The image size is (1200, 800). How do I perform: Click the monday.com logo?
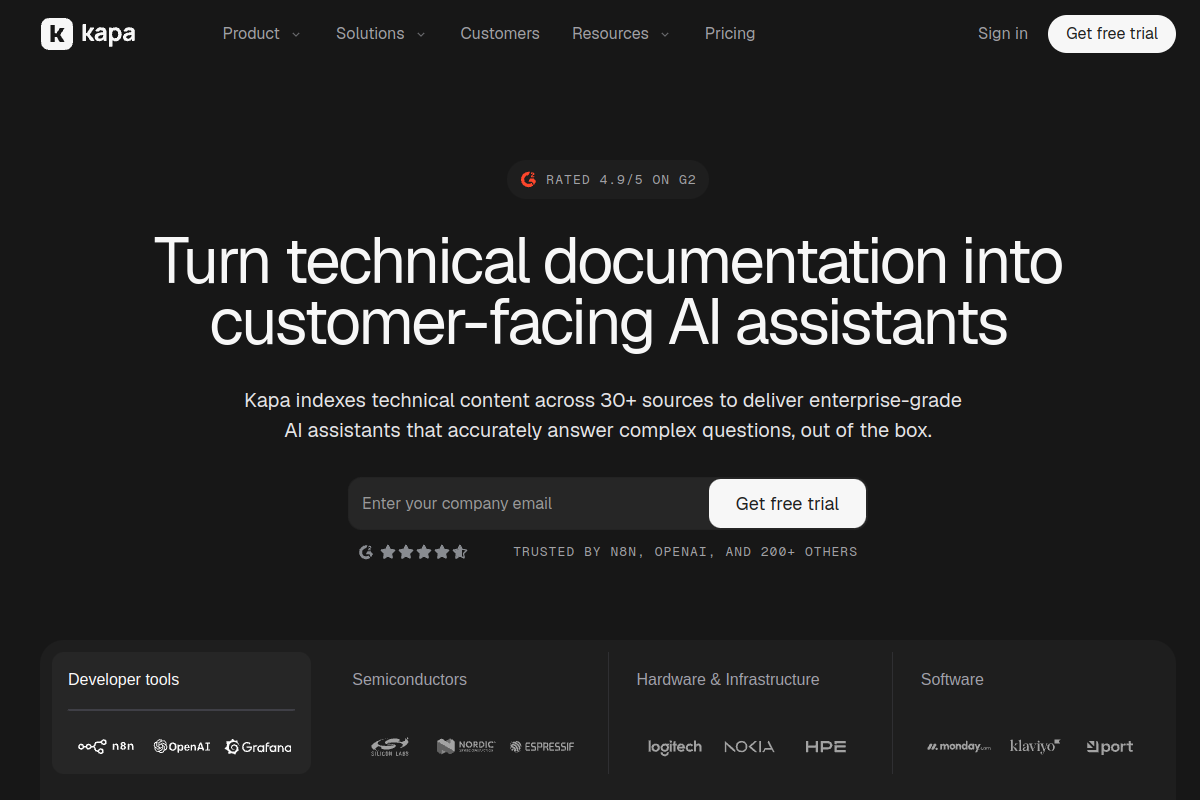(958, 747)
